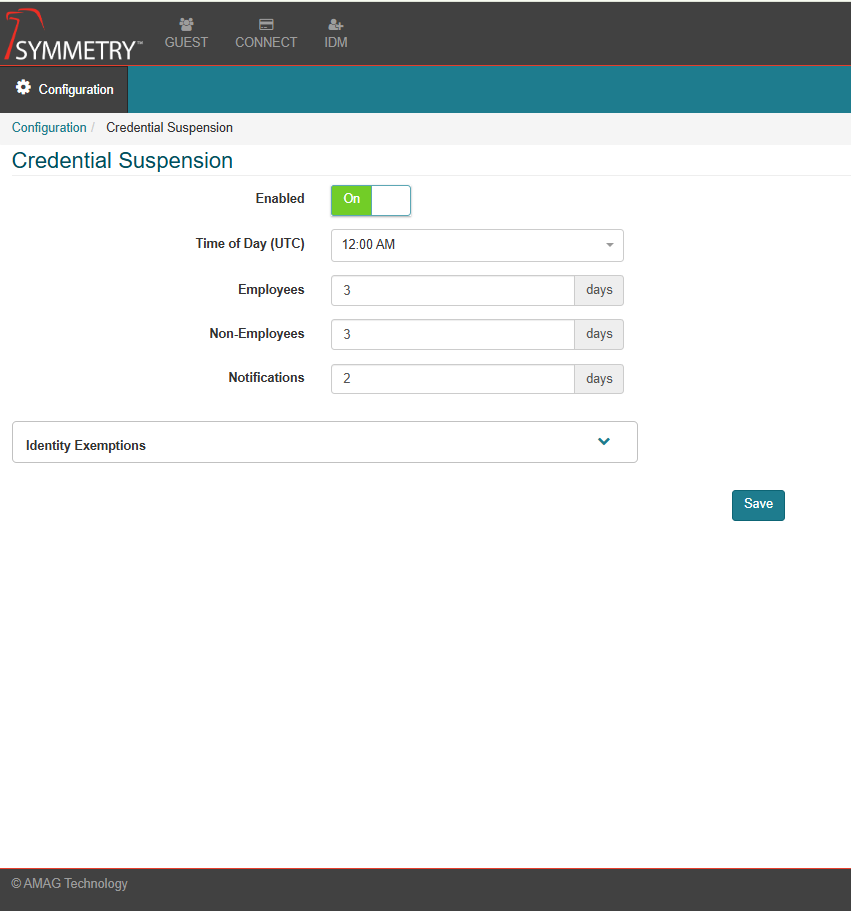Image resolution: width=851 pixels, height=911 pixels.
Task: Switch to the Configuration tab
Action: click(x=65, y=89)
